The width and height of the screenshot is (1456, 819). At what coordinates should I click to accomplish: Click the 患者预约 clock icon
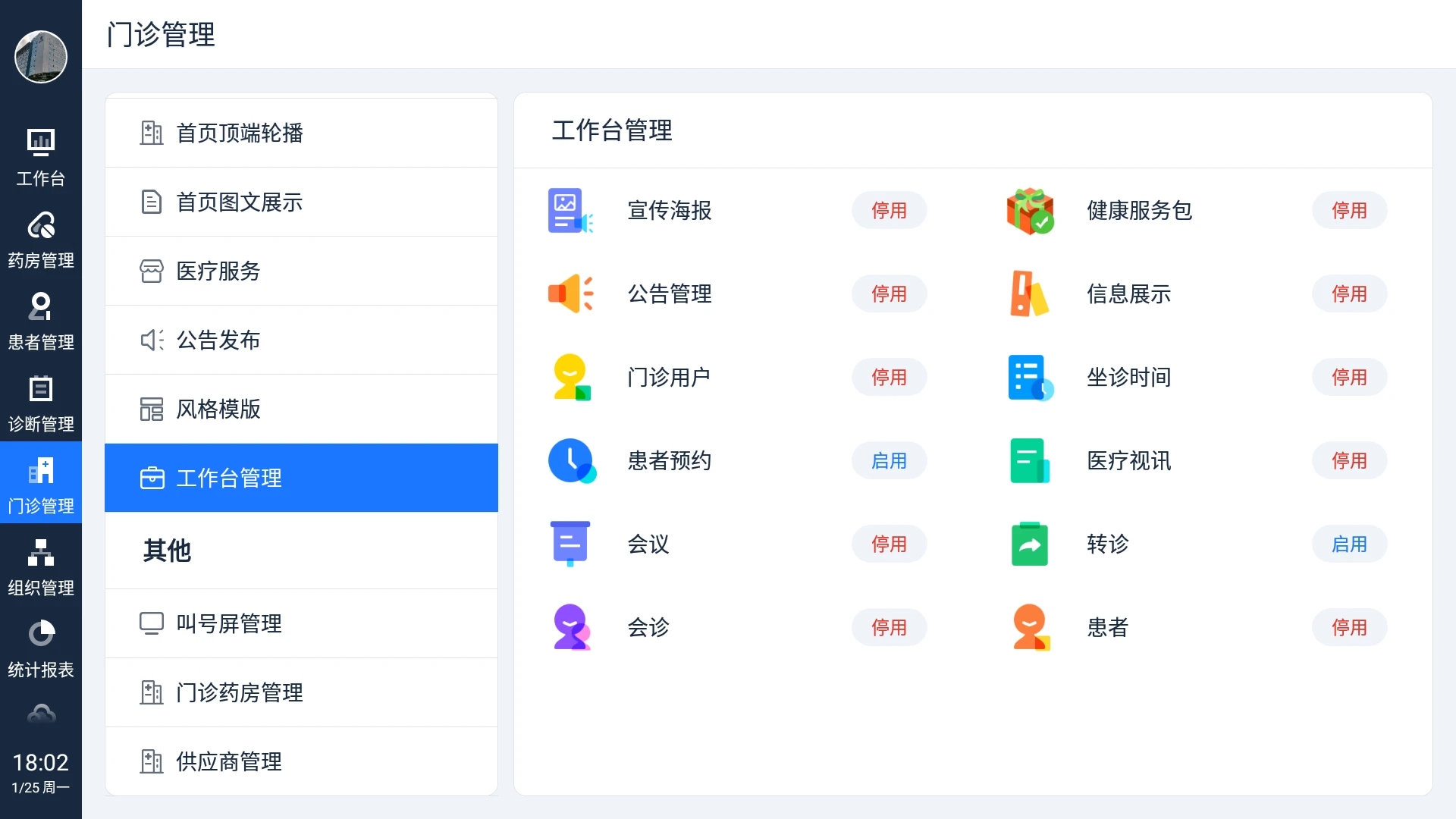click(x=571, y=460)
